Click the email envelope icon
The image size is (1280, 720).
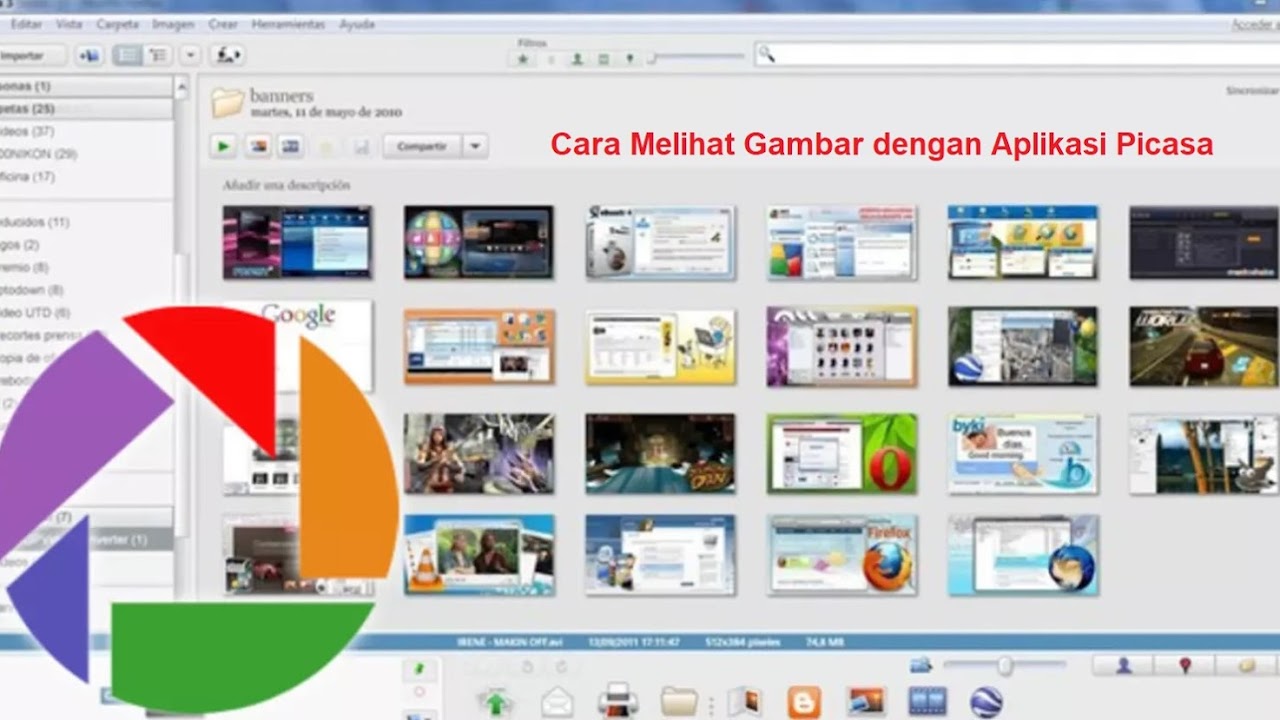click(557, 702)
